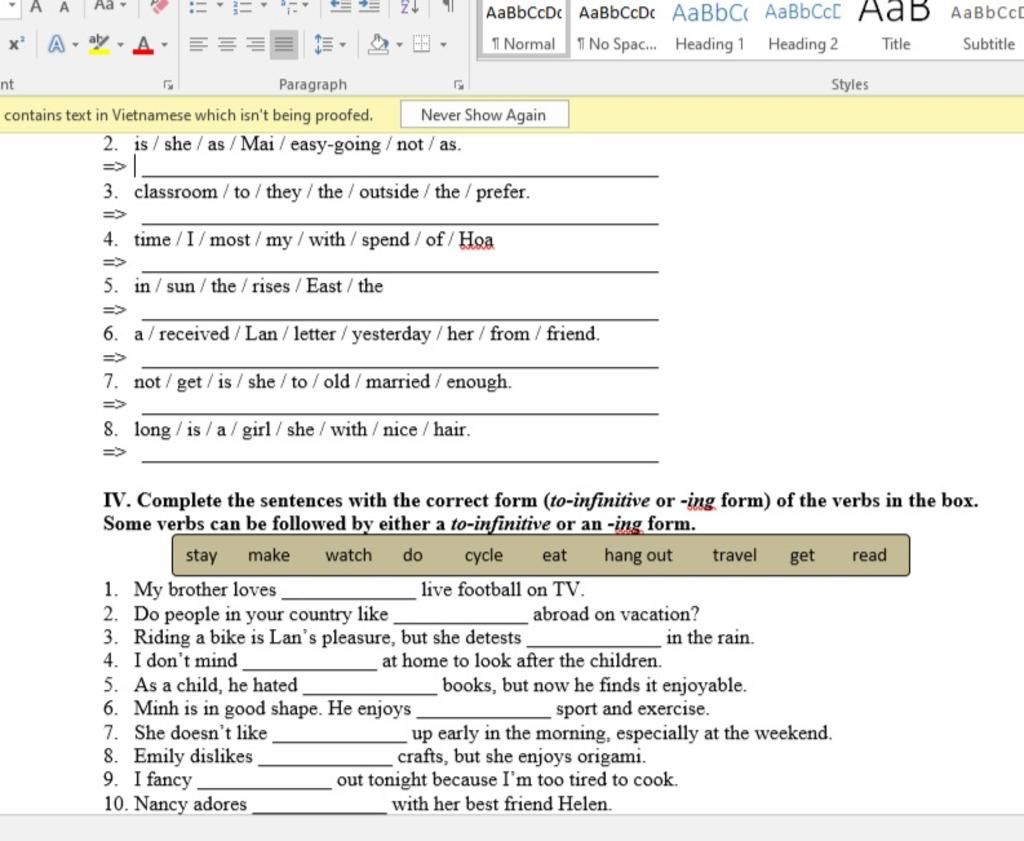The width and height of the screenshot is (1024, 841).
Task: Click the blank after 'Nancy adores'
Action: (x=319, y=806)
